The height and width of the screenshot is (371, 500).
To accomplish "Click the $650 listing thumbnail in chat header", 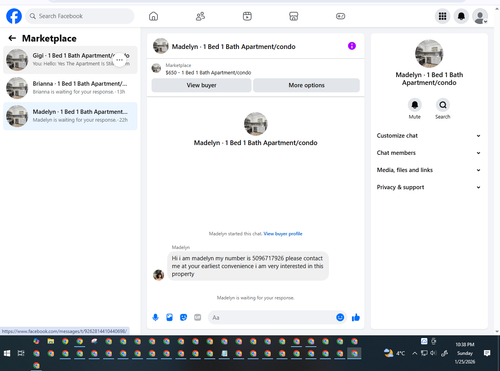I will 156,68.
